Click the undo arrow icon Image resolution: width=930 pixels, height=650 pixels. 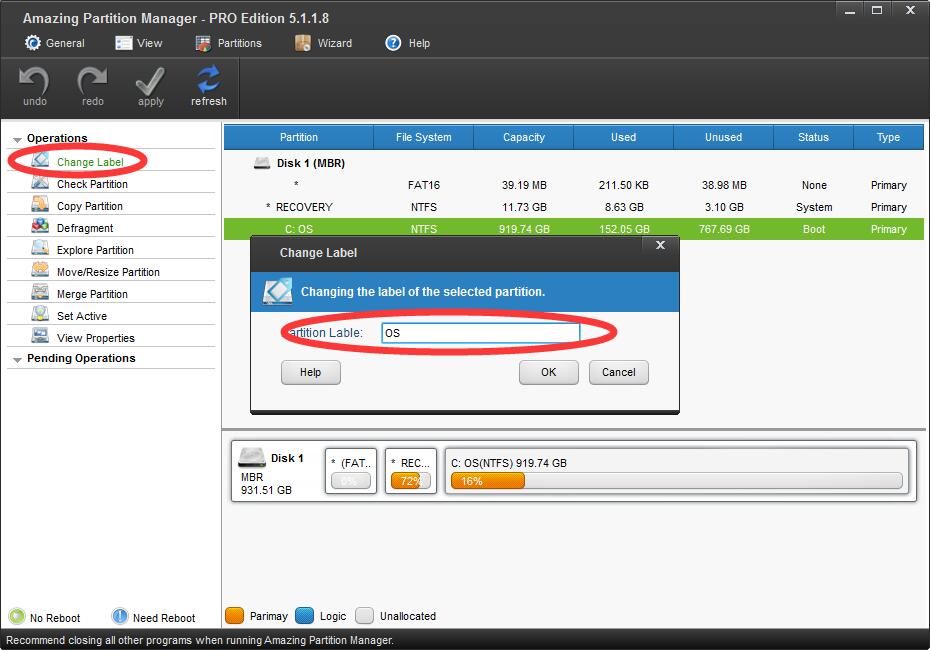34,80
